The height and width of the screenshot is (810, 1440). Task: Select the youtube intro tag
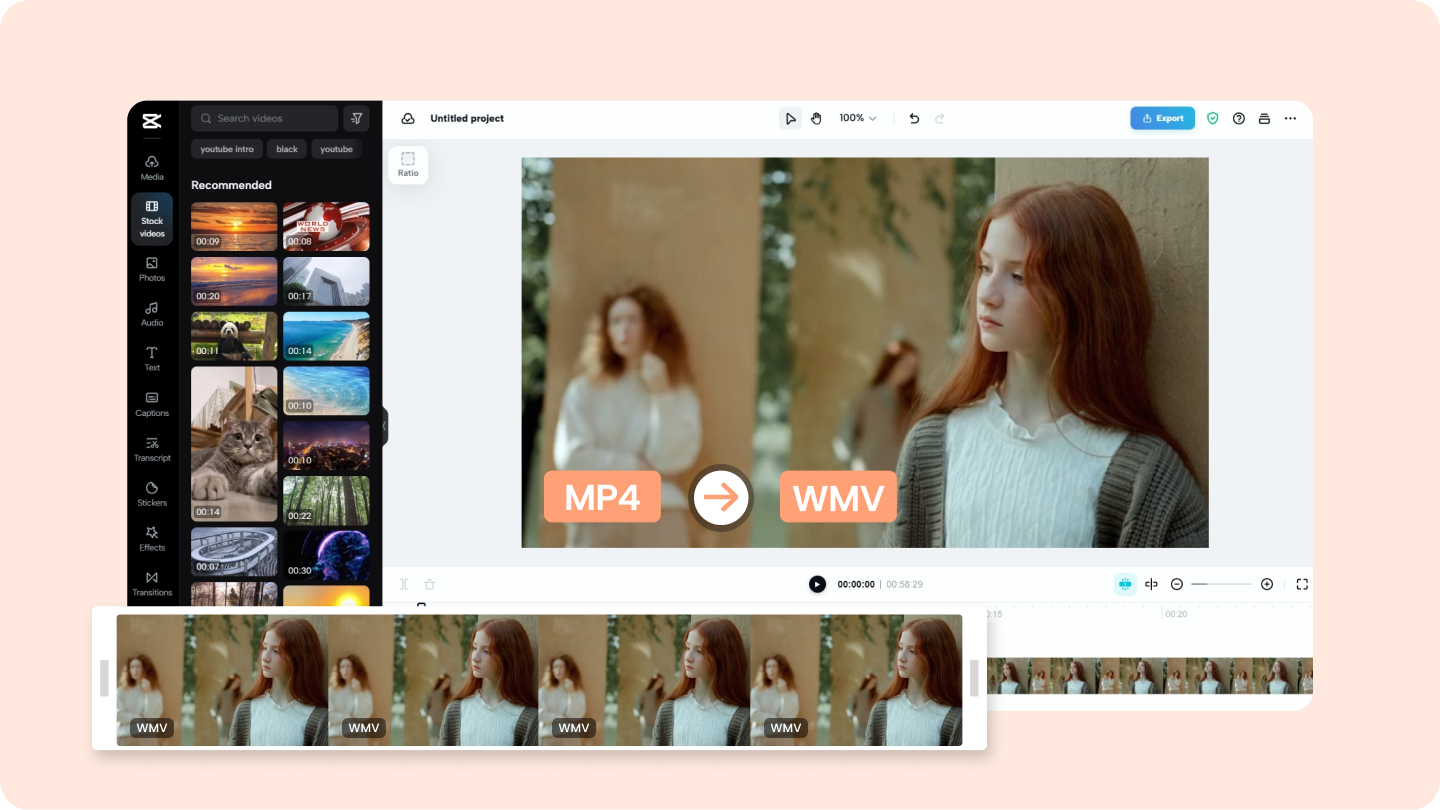coord(226,149)
